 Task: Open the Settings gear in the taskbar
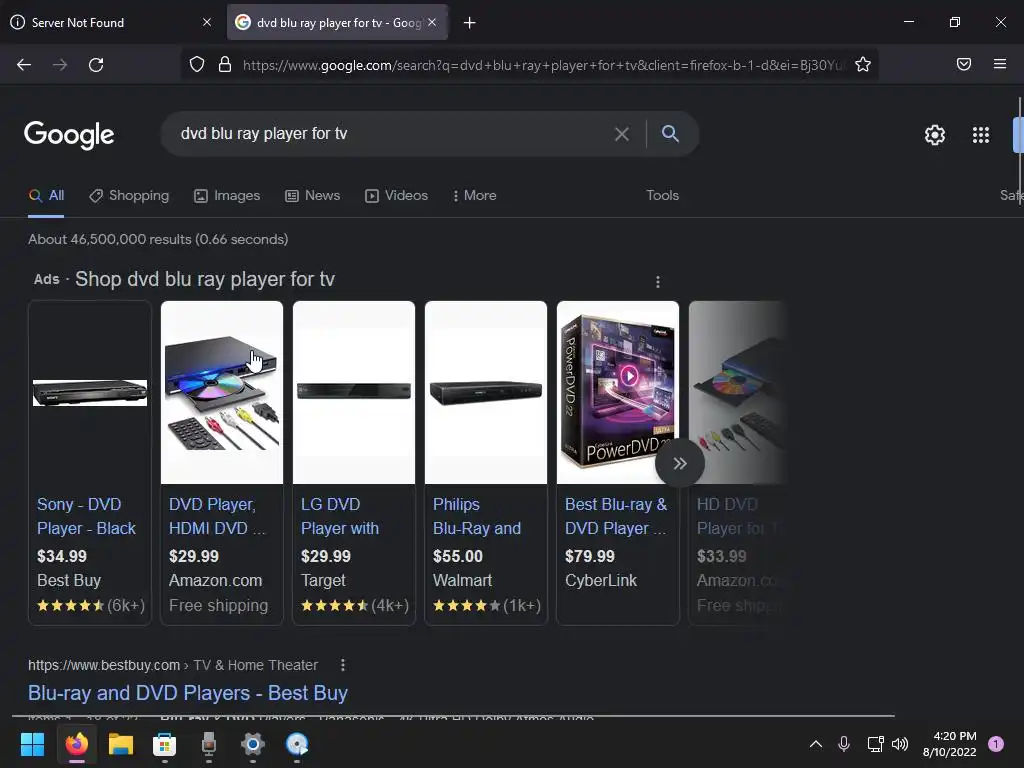[x=253, y=744]
